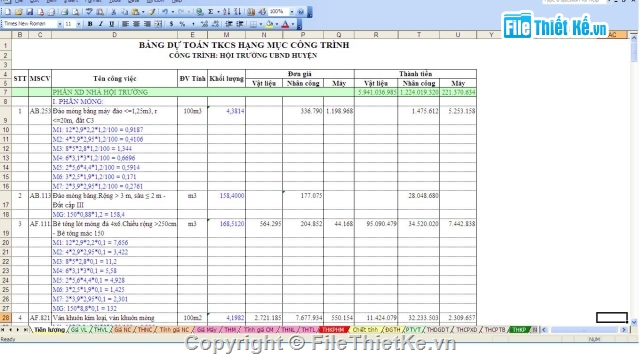Expand the AutoSum functions arrow
The height and width of the screenshot is (361, 640).
point(218,12)
